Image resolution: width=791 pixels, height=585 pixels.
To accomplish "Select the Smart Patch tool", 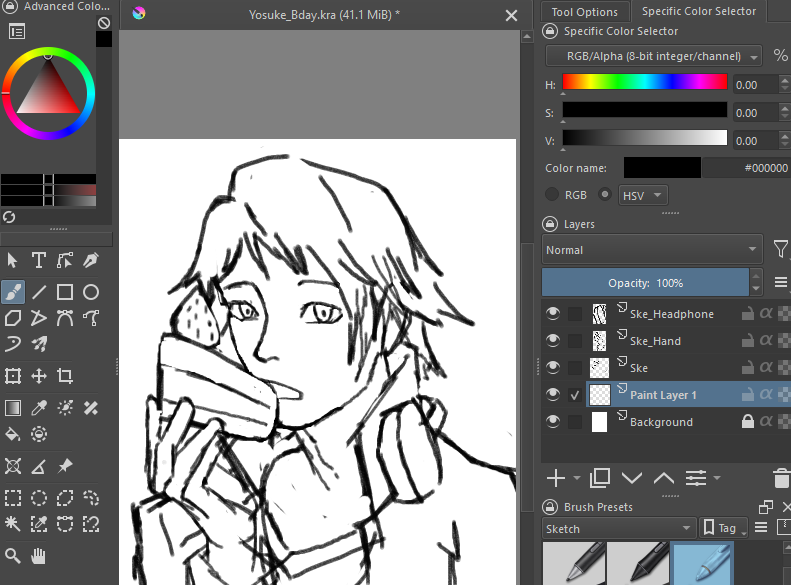I will (91, 408).
